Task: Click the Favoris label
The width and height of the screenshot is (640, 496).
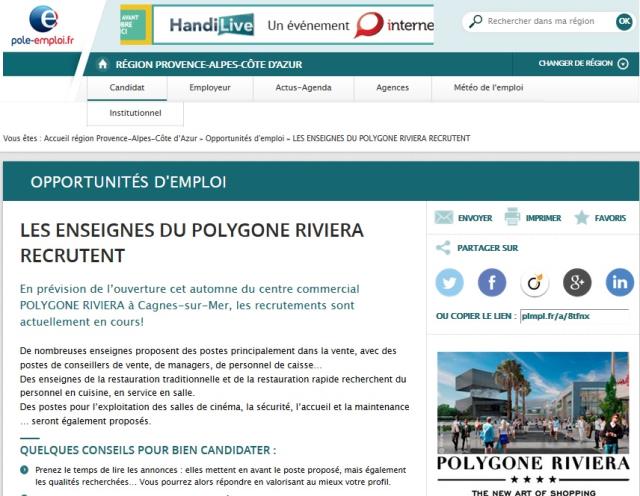Action: 610,218
